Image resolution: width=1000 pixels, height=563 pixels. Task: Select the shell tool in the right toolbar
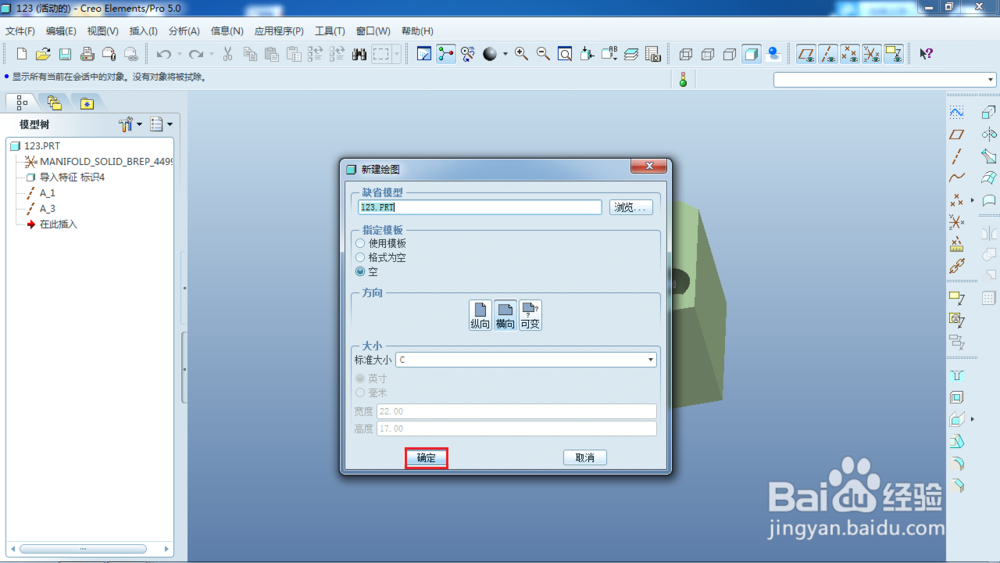tap(957, 397)
